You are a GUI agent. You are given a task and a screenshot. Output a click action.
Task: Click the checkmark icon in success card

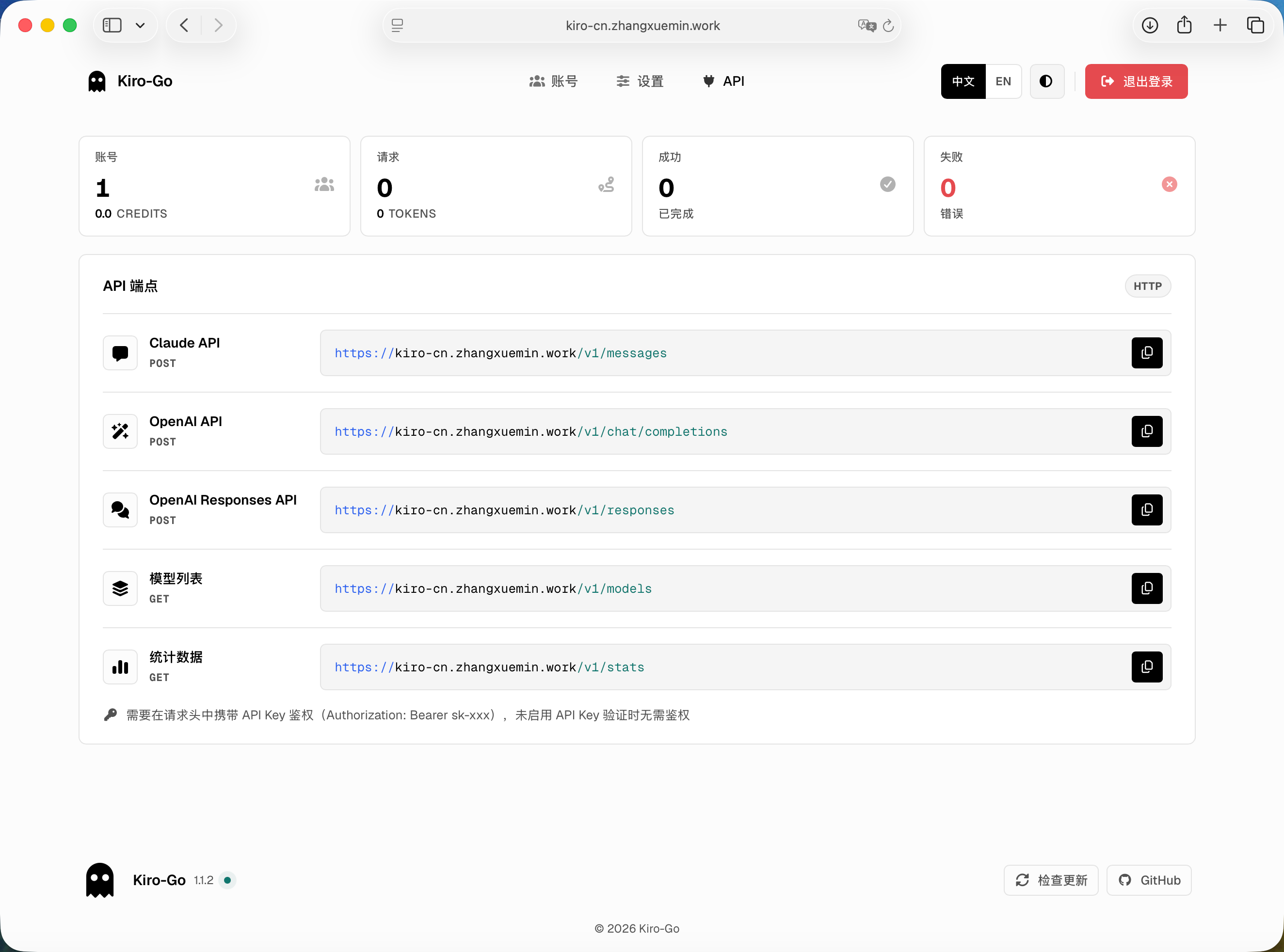point(887,184)
